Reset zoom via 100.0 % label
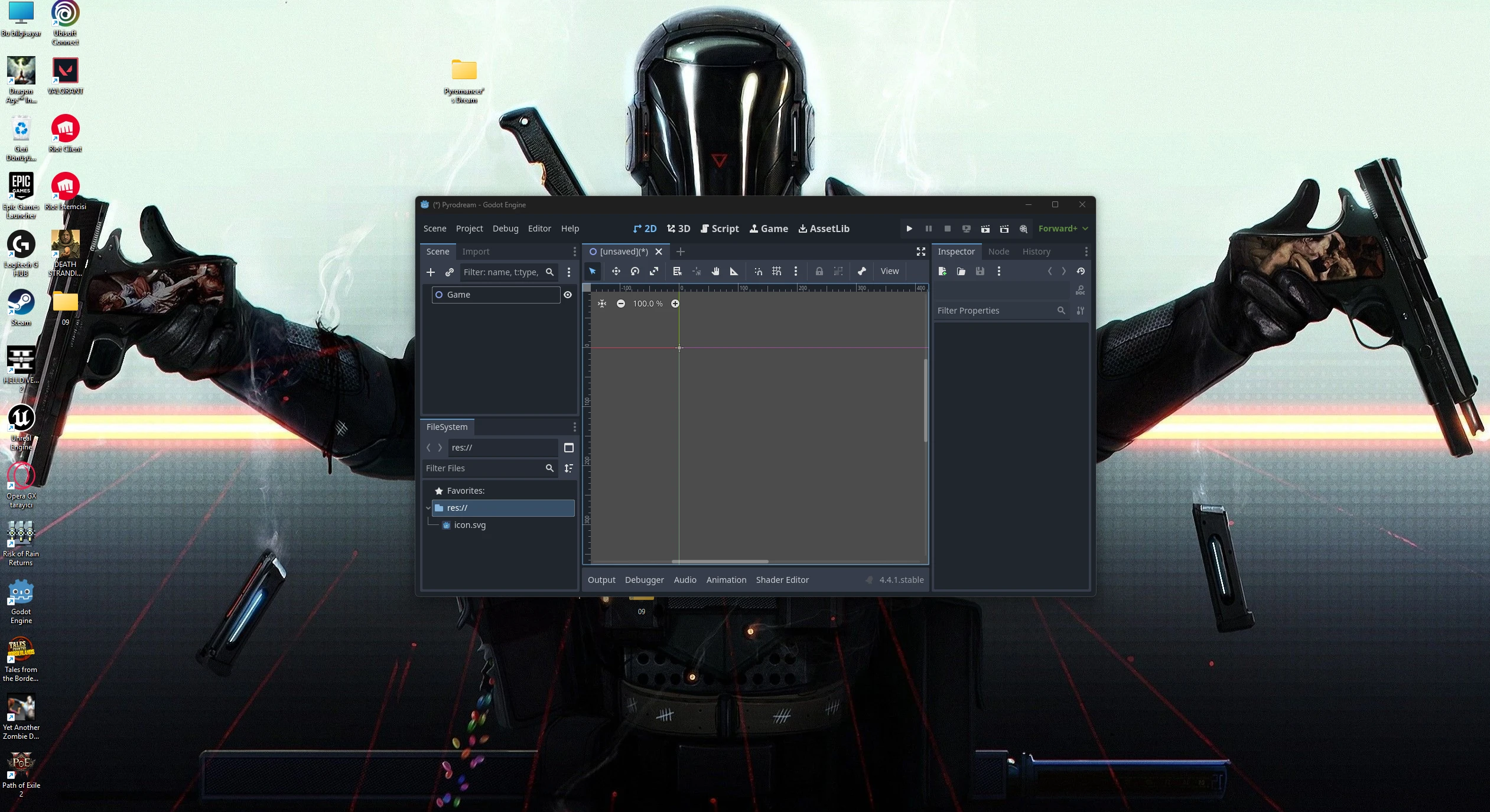Image resolution: width=1490 pixels, height=812 pixels. [648, 304]
